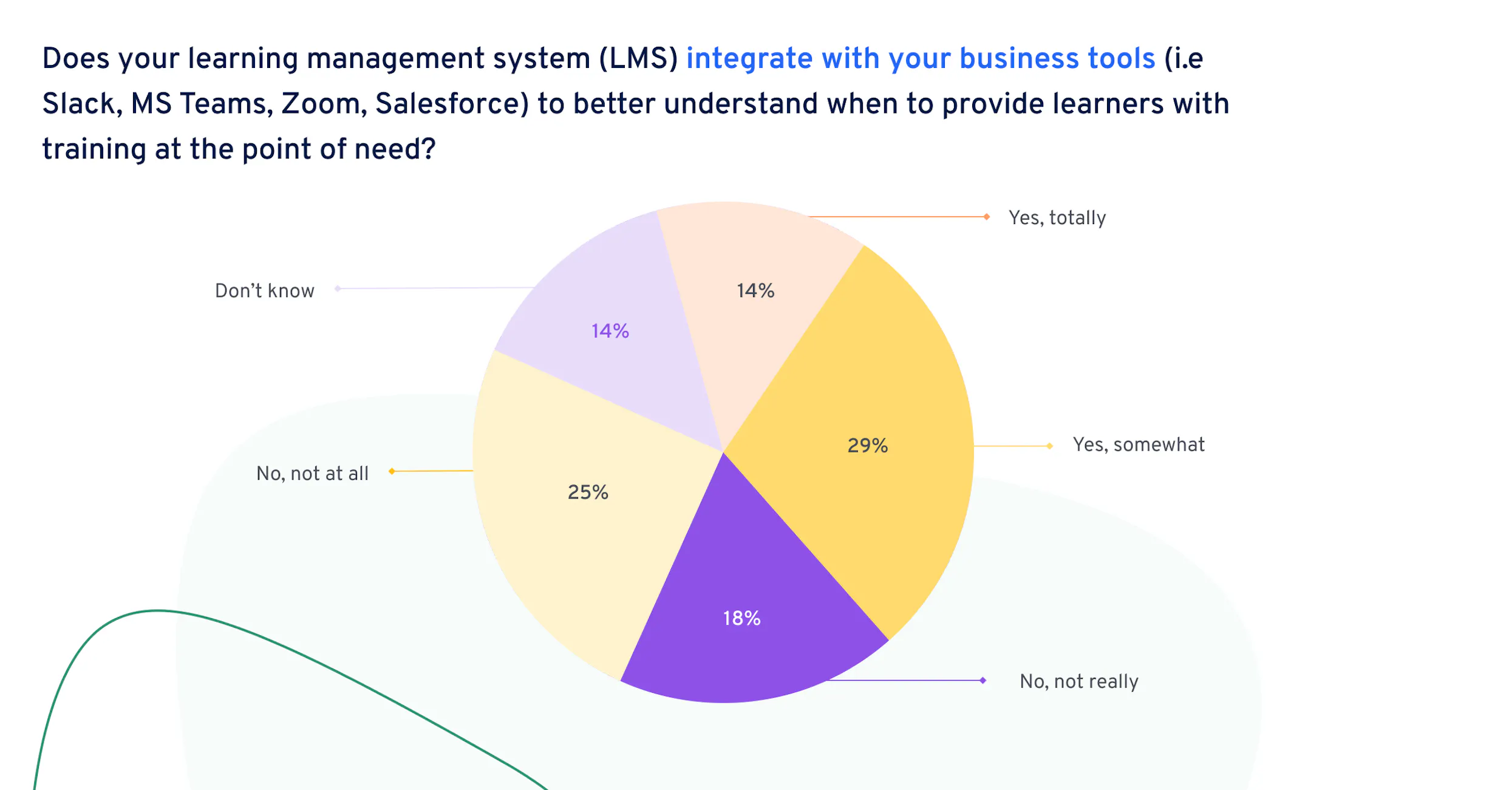This screenshot has width=1512, height=790.
Task: Click the 'No, not really' legend label
Action: (1079, 681)
